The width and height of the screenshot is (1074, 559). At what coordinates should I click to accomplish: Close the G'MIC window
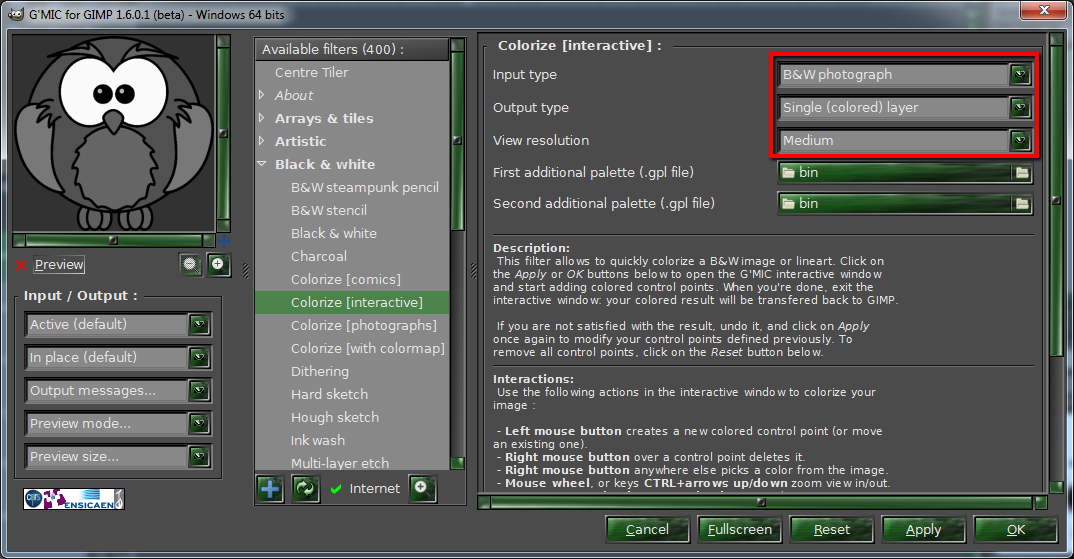click(1044, 10)
